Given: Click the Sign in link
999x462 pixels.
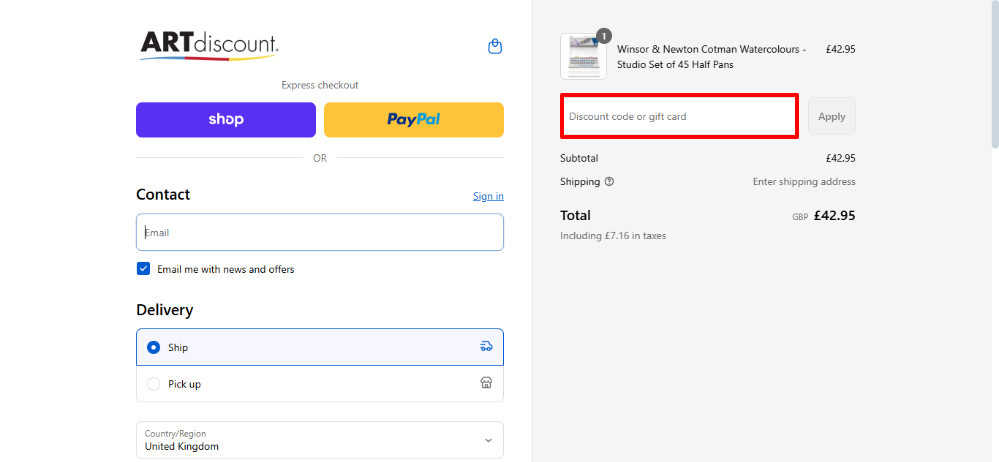Looking at the screenshot, I should (x=488, y=196).
